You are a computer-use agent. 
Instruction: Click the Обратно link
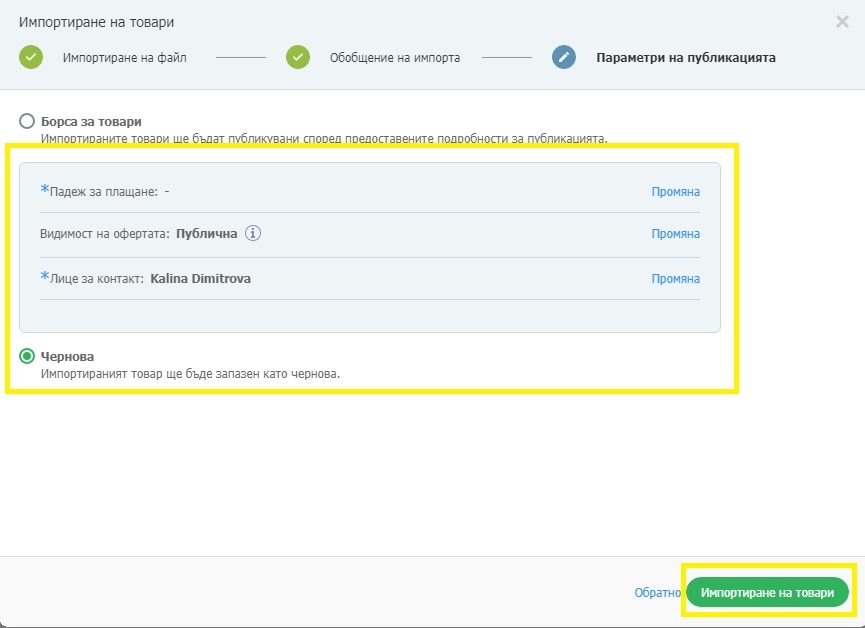coord(658,593)
